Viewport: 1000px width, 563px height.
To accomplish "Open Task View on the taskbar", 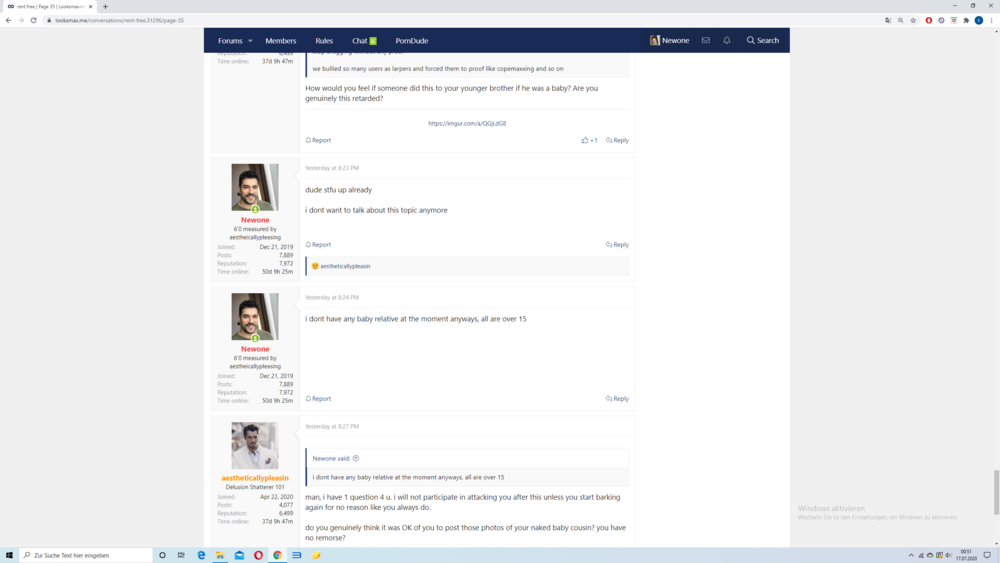I will click(181, 555).
